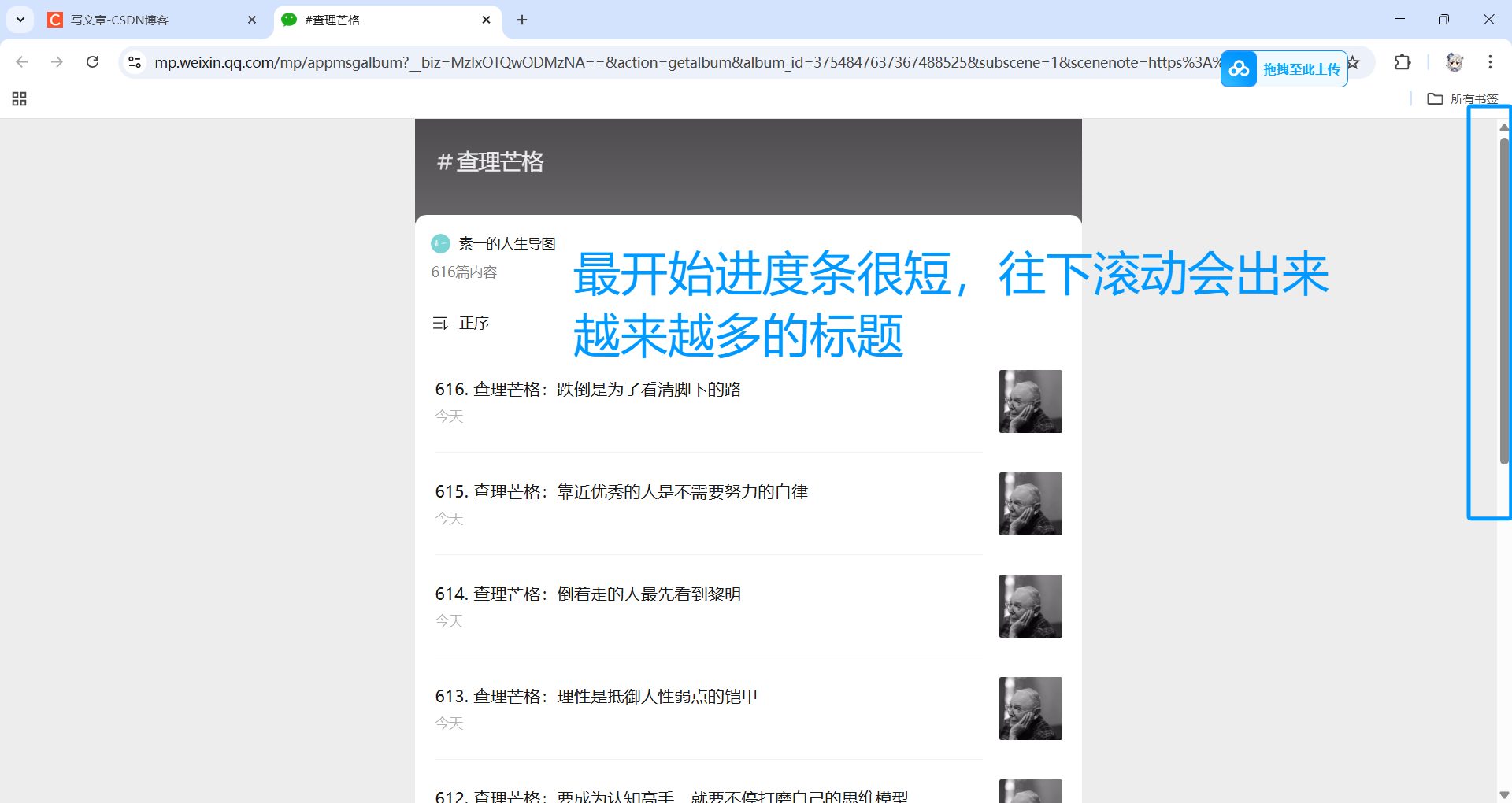The width and height of the screenshot is (1512, 803).
Task: Go forward to next page
Action: click(x=57, y=62)
